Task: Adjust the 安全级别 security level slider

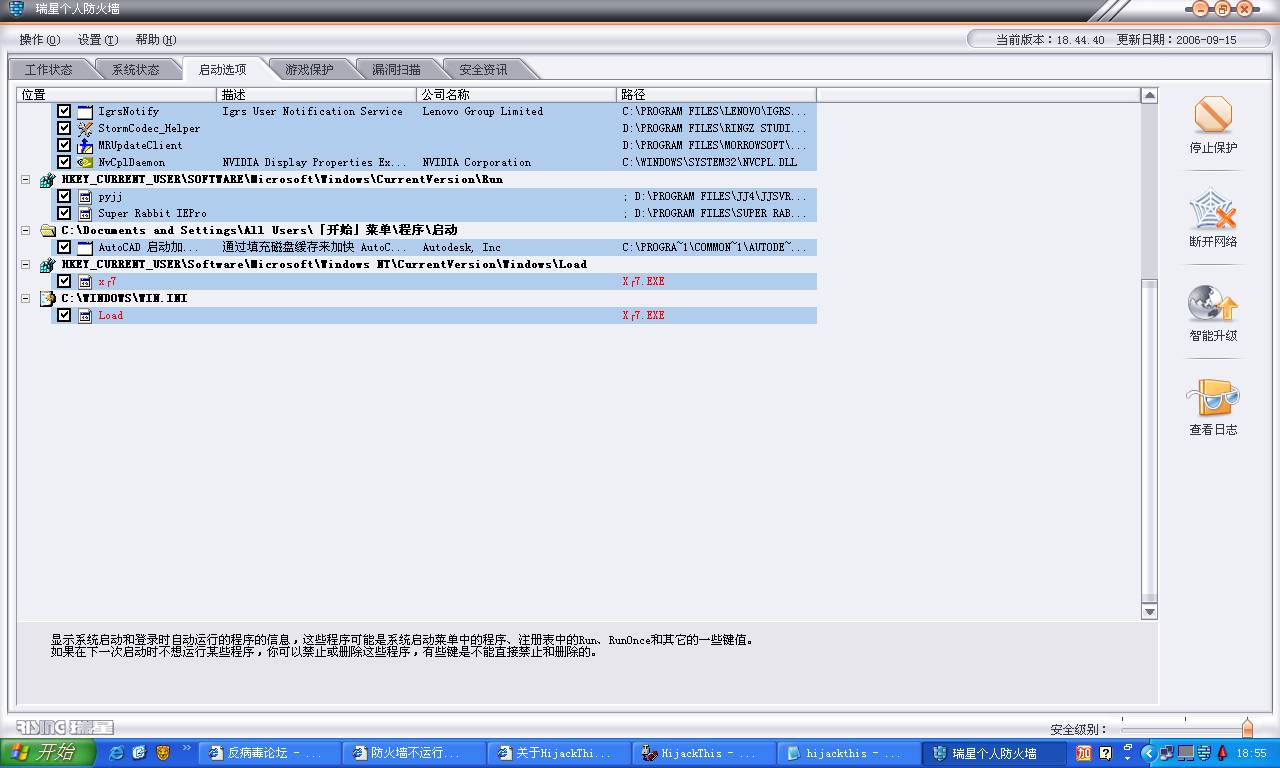Action: pyautogui.click(x=1247, y=727)
